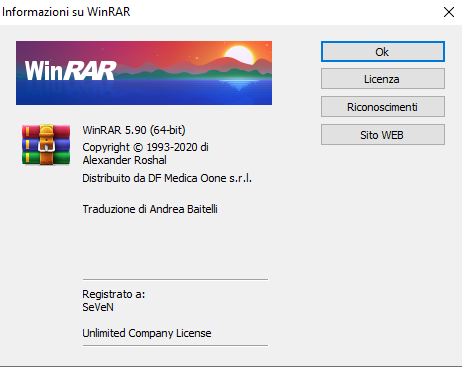Viewport: 462px width, 367px height.
Task: Open the Licenza dialog
Action: (x=383, y=79)
